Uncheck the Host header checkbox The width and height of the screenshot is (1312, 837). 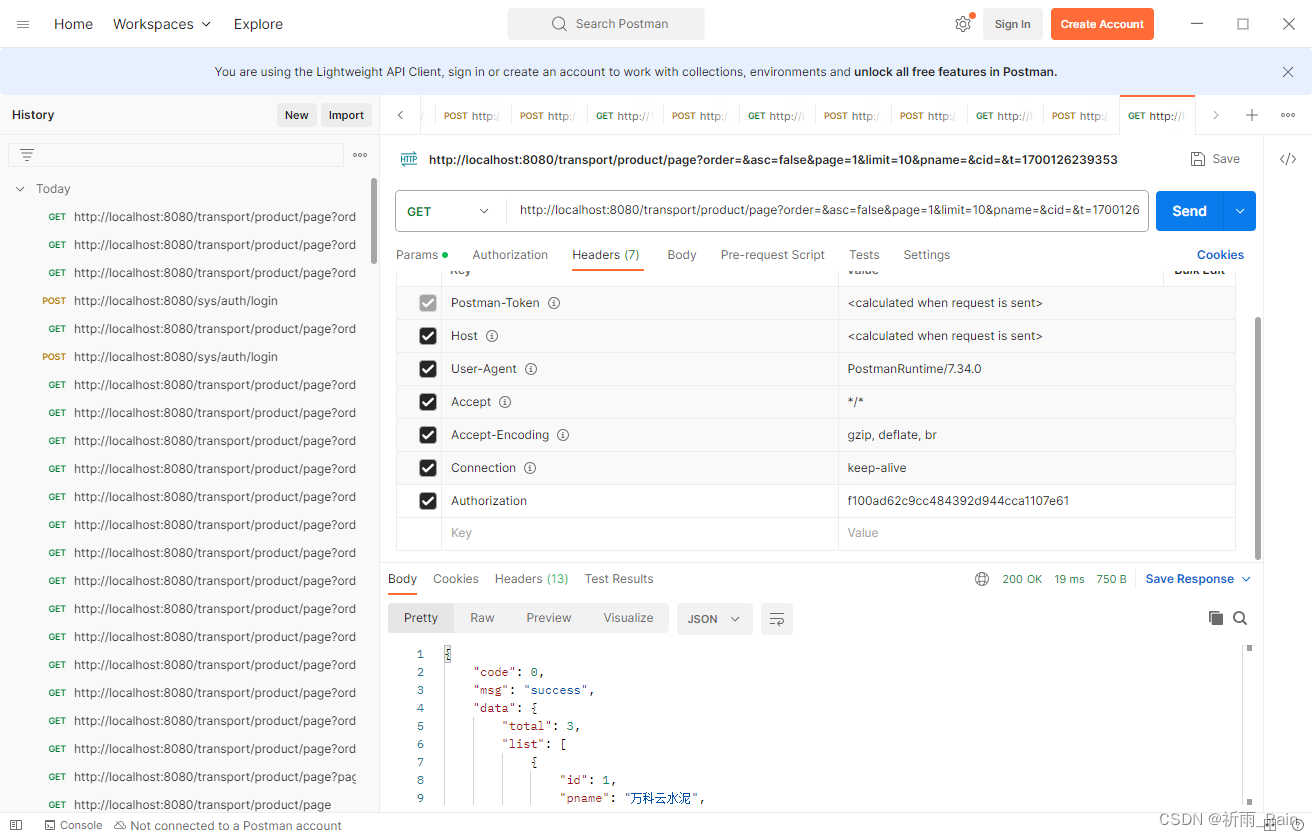point(428,336)
